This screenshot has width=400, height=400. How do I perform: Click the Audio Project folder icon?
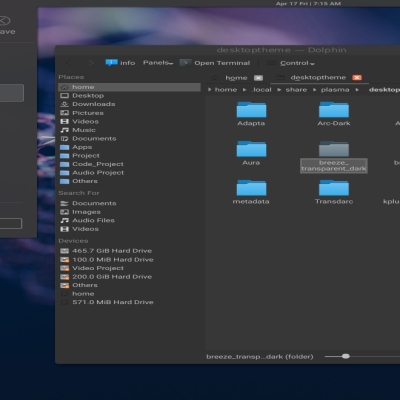pyautogui.click(x=64, y=173)
